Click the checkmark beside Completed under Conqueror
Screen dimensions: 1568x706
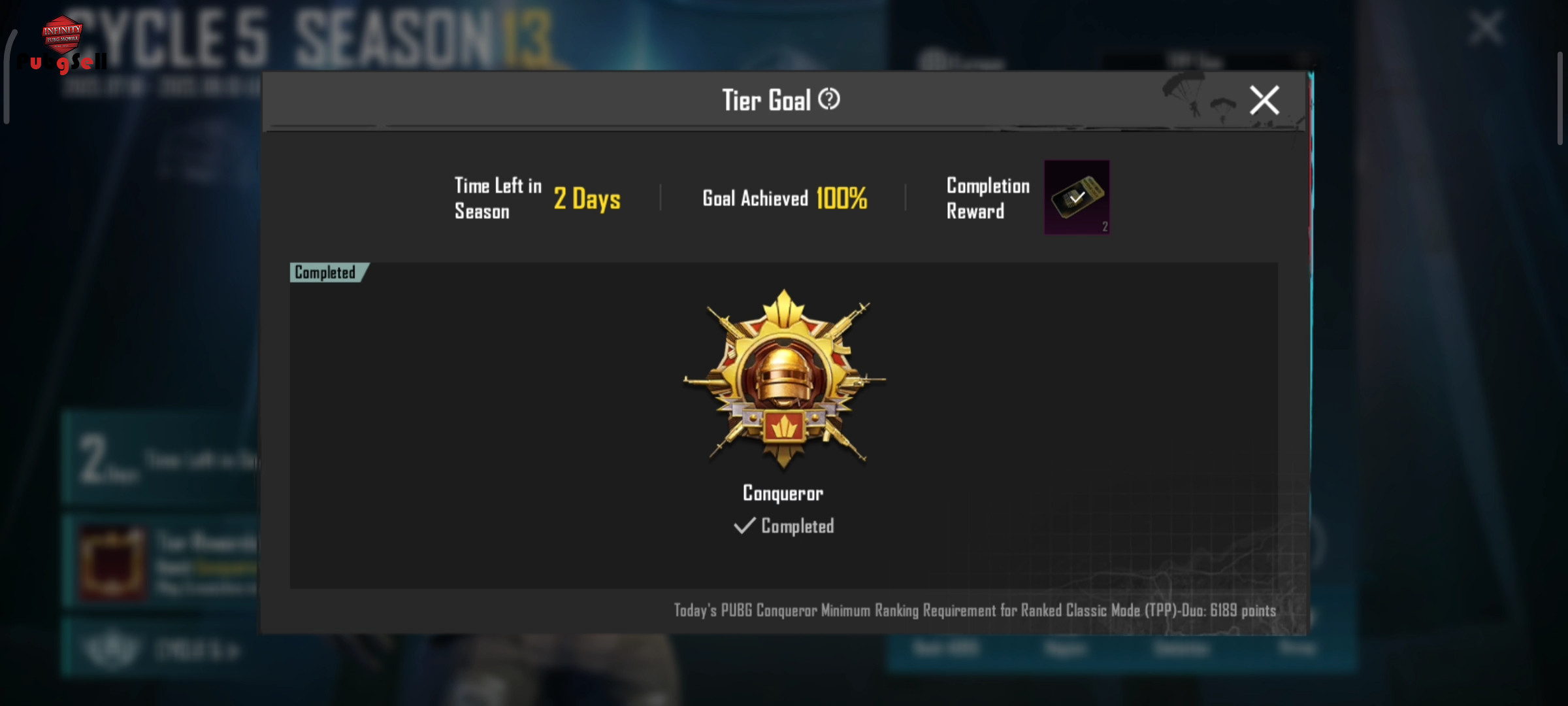pyautogui.click(x=744, y=526)
